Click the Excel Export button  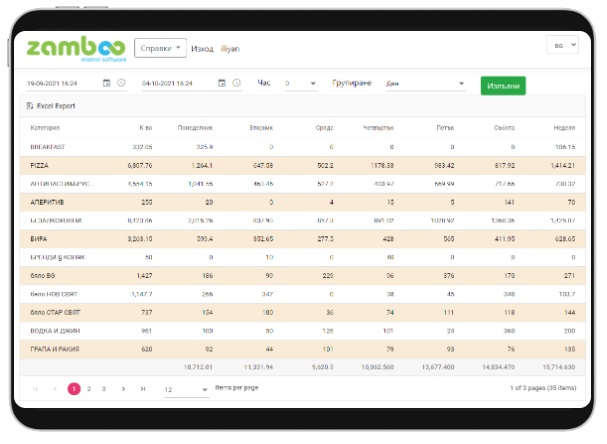pyautogui.click(x=51, y=106)
